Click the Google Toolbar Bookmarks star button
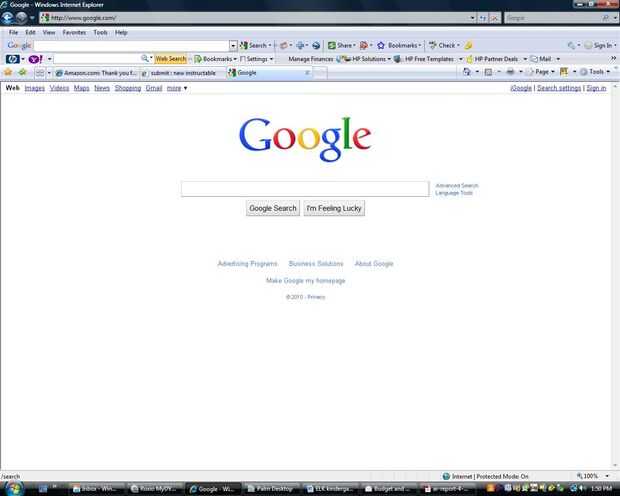This screenshot has height=496, width=620. [x=399, y=45]
